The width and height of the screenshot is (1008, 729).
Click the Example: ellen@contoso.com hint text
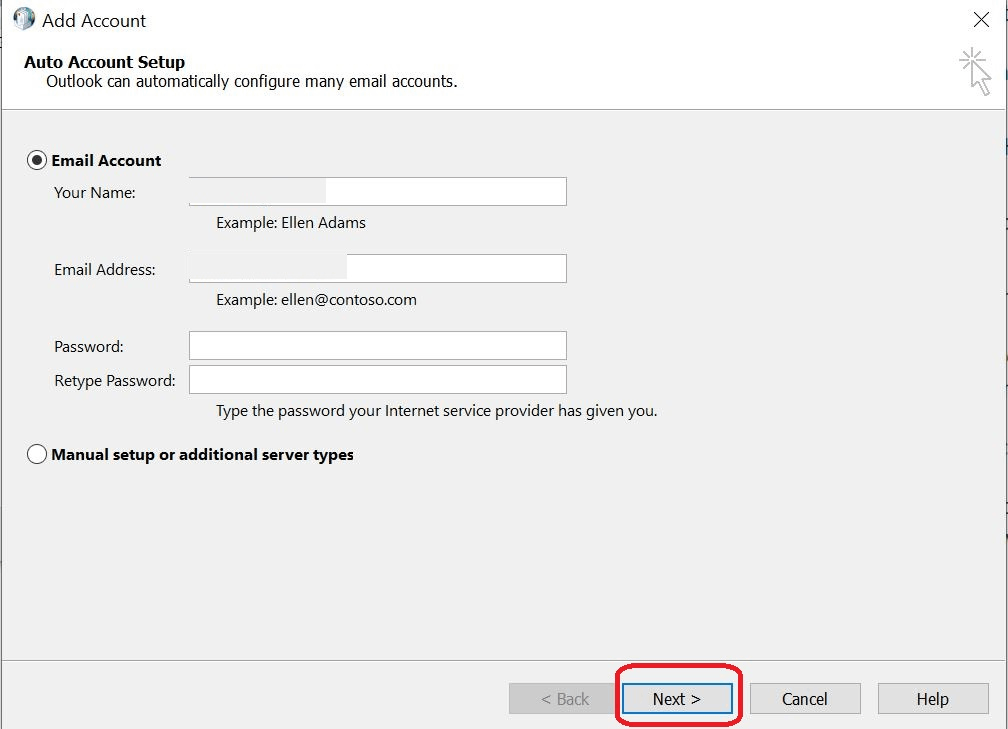click(314, 299)
